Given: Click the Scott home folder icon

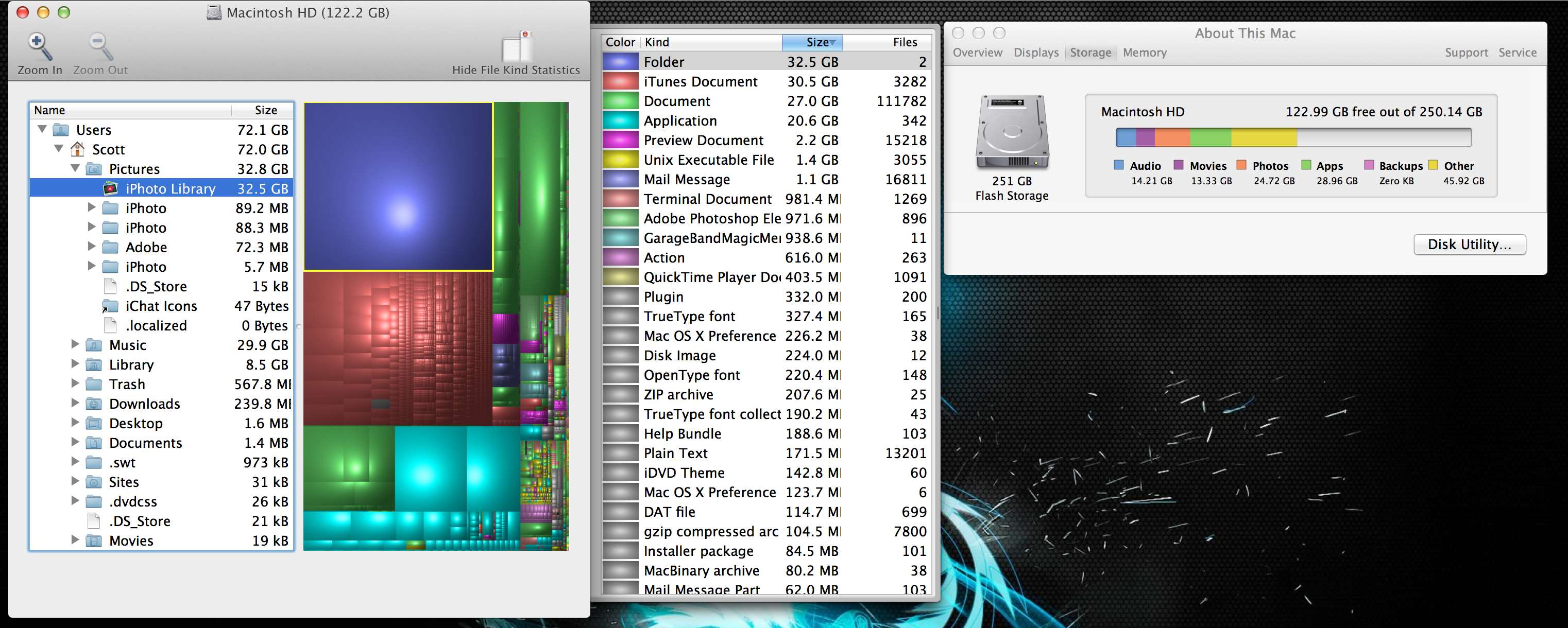Looking at the screenshot, I should click(77, 149).
